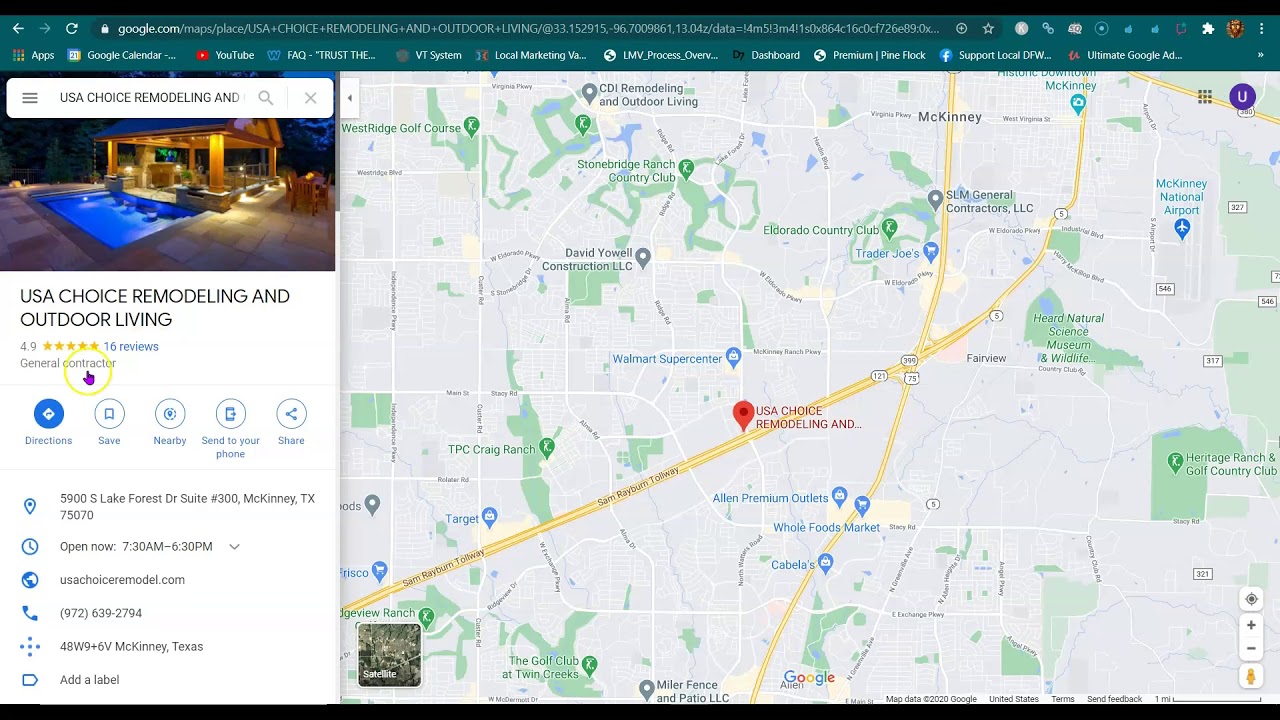Select the TPC Craig Ranch marker
This screenshot has height=720, width=1280.
pyautogui.click(x=547, y=447)
